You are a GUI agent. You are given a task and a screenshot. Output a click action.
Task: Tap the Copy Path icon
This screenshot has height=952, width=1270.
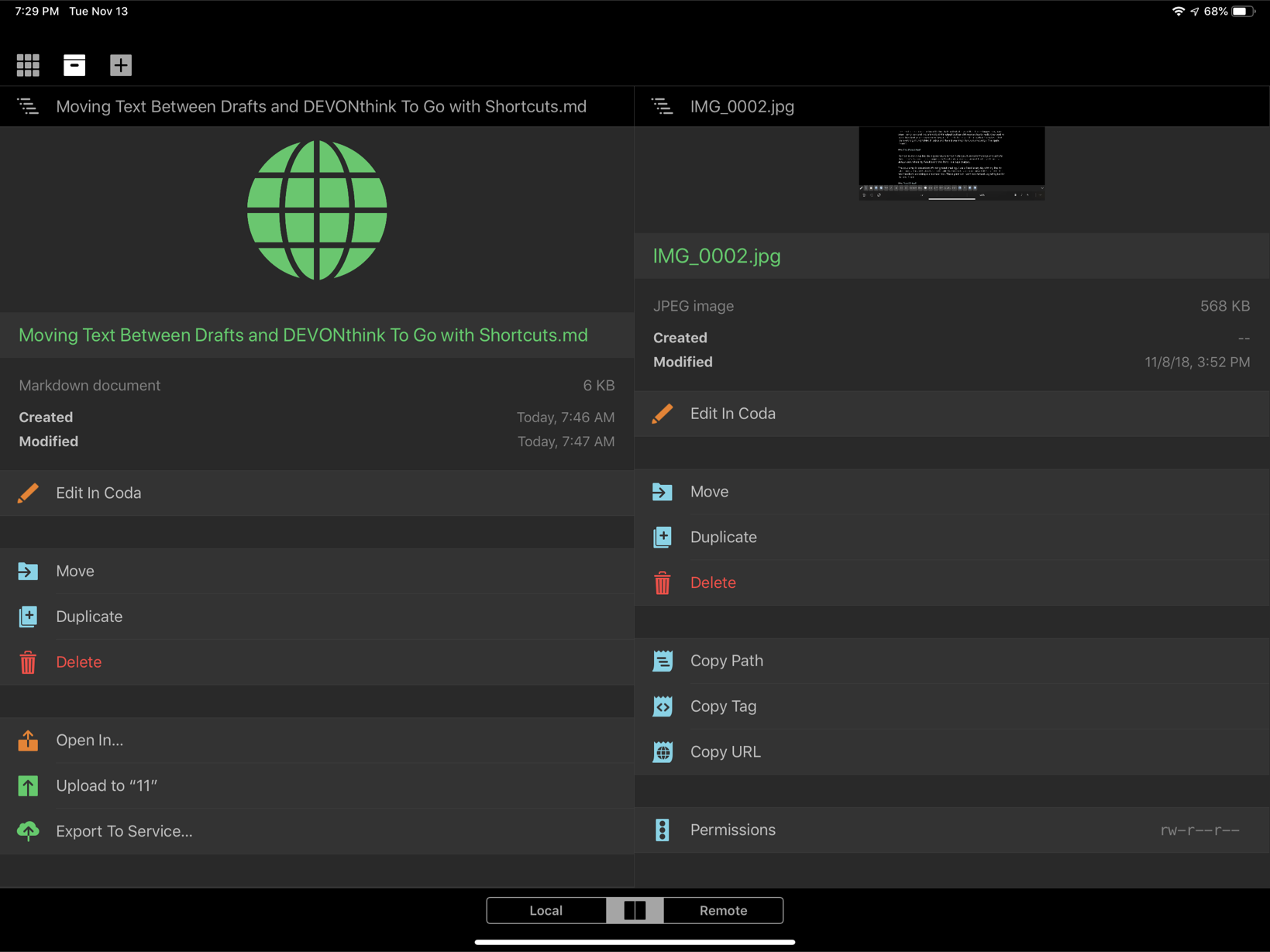click(663, 661)
